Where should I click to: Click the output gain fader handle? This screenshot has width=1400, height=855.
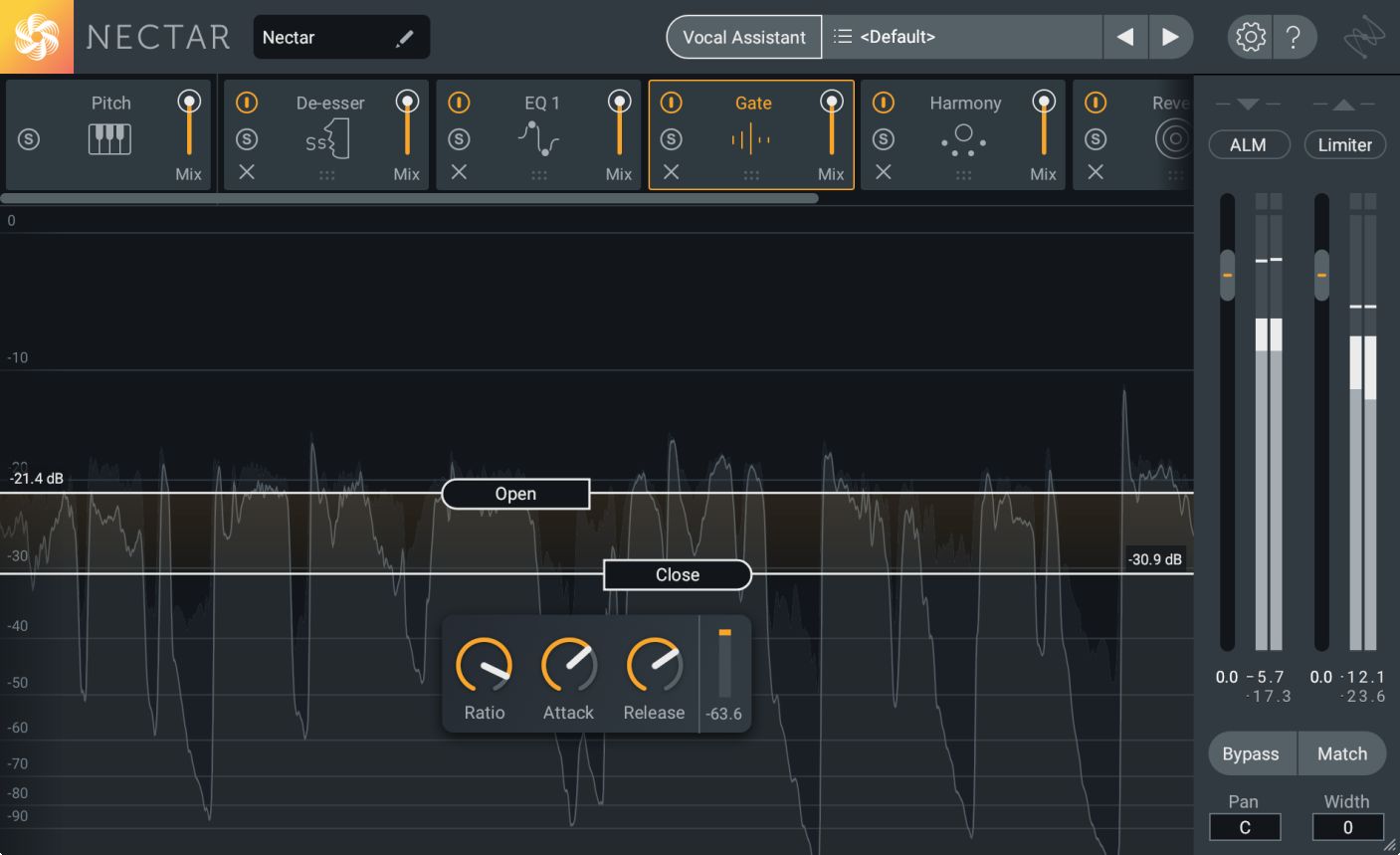[1321, 275]
